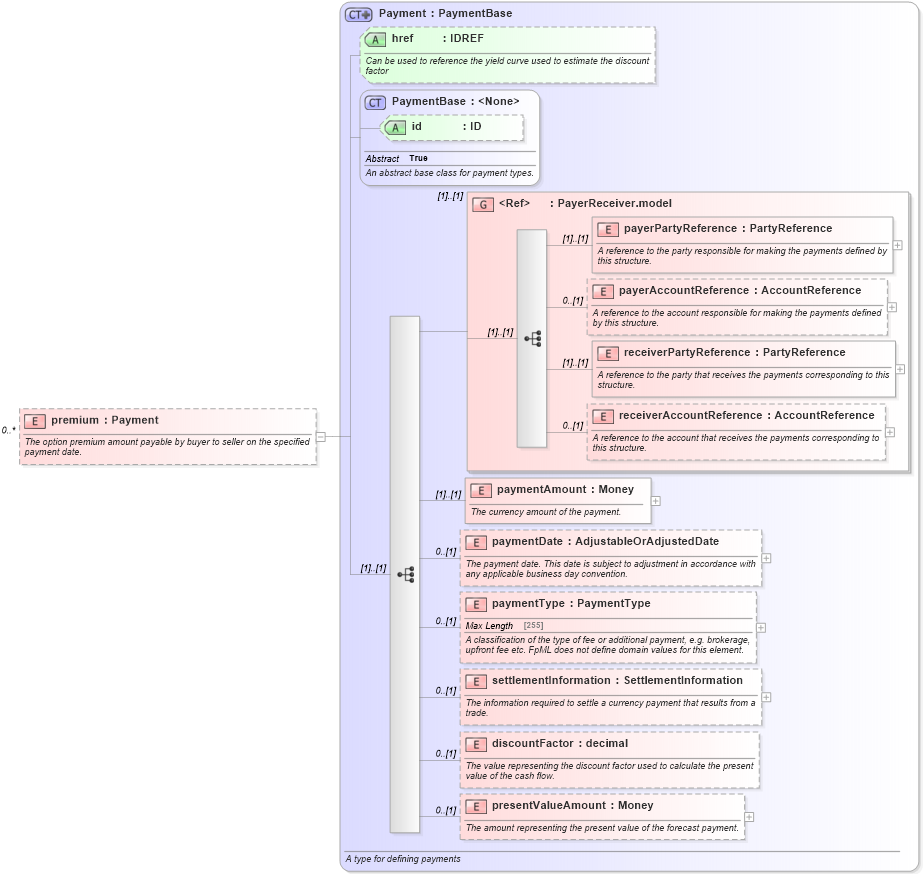
Task: Click the settlementInformation description text
Action: click(610, 708)
